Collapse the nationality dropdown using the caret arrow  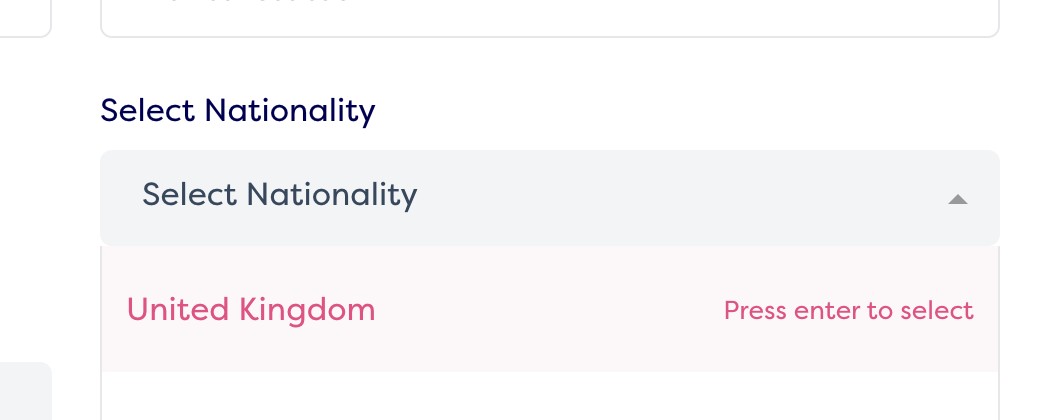click(957, 199)
